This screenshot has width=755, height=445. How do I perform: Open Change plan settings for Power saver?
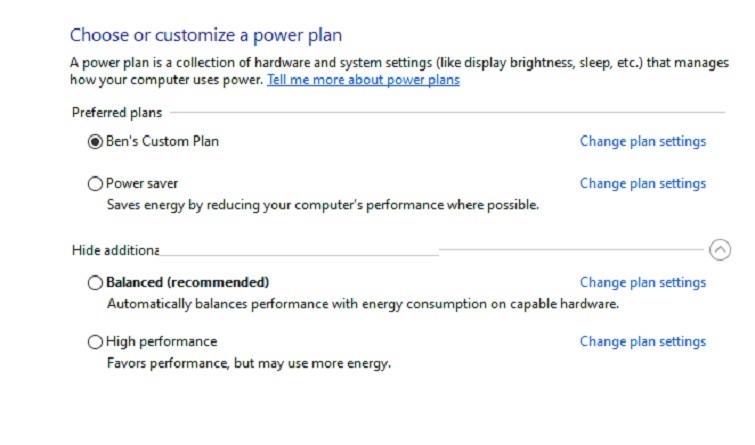point(642,184)
